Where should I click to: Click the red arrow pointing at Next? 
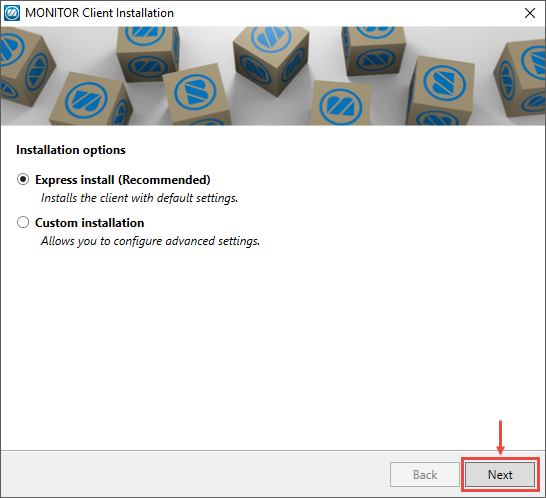click(x=500, y=437)
